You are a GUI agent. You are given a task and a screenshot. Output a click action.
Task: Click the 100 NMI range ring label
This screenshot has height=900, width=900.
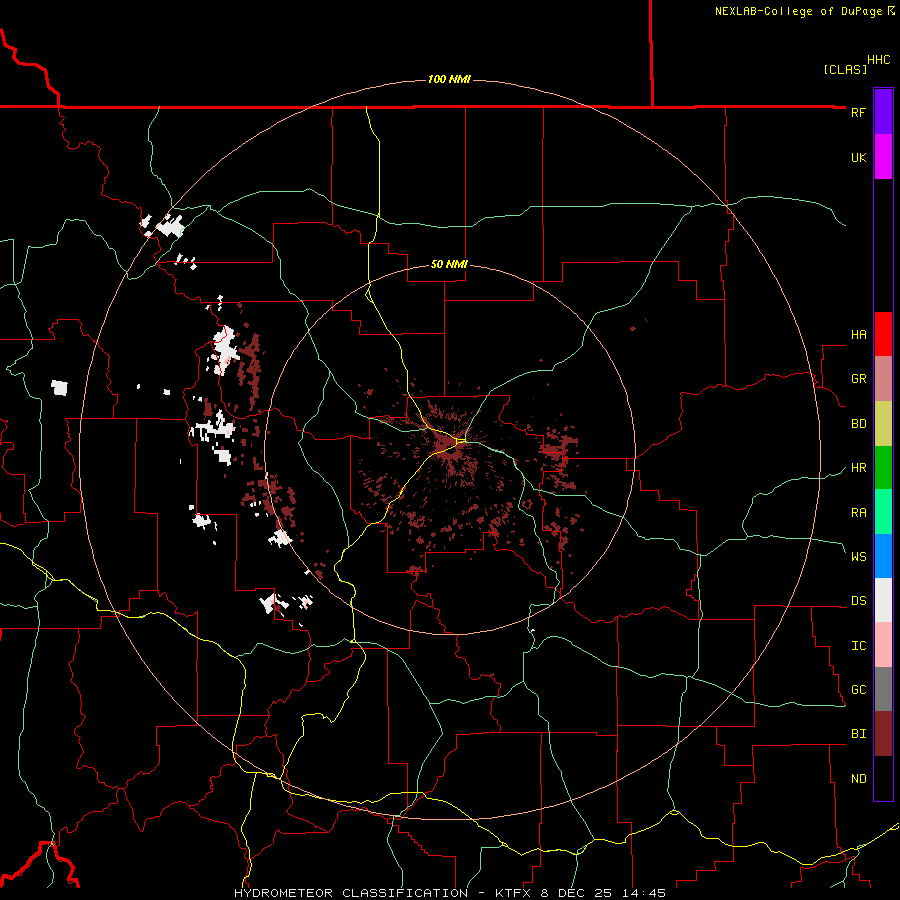449,79
